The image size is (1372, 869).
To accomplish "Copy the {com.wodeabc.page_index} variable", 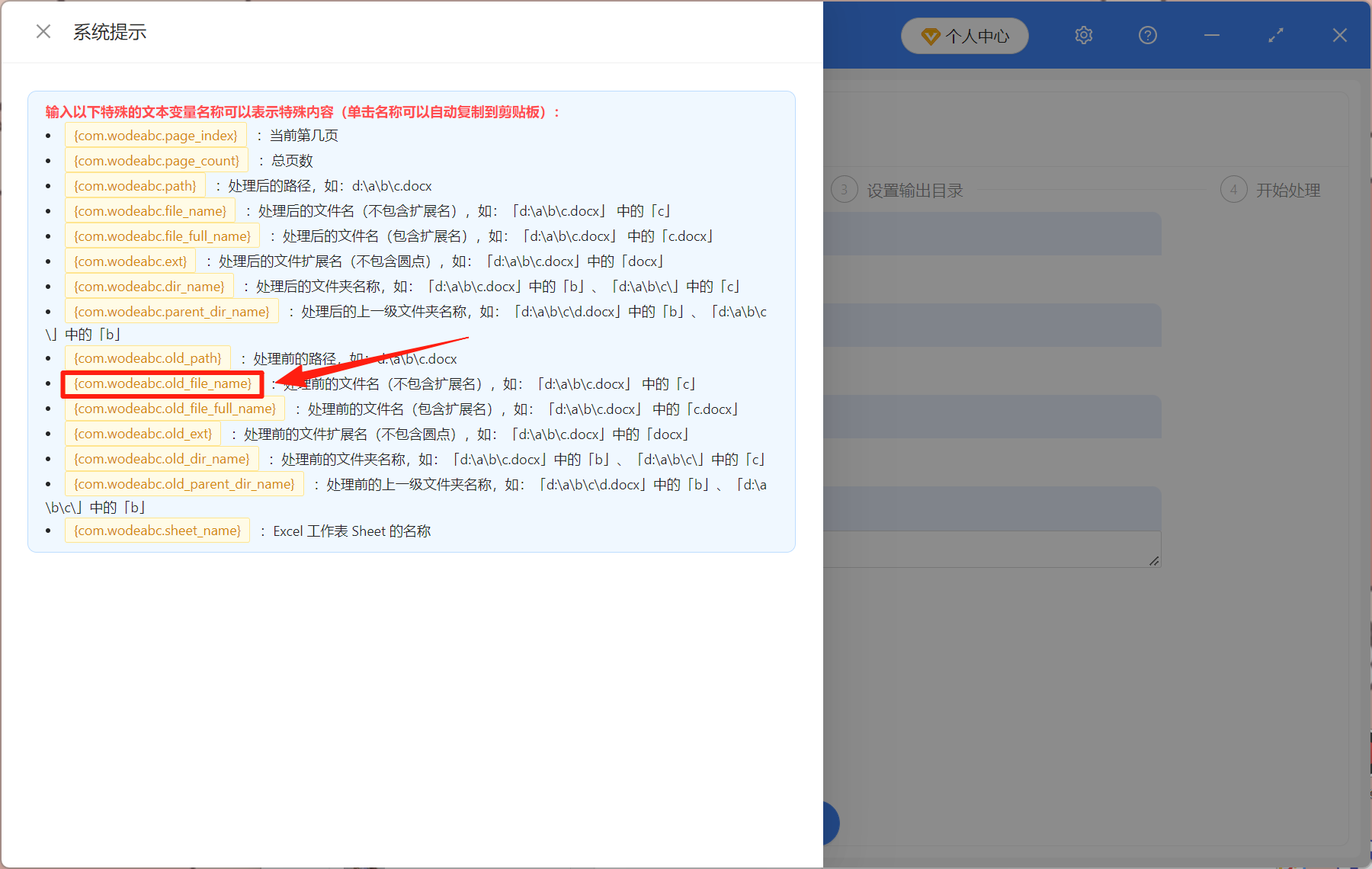I will [155, 135].
